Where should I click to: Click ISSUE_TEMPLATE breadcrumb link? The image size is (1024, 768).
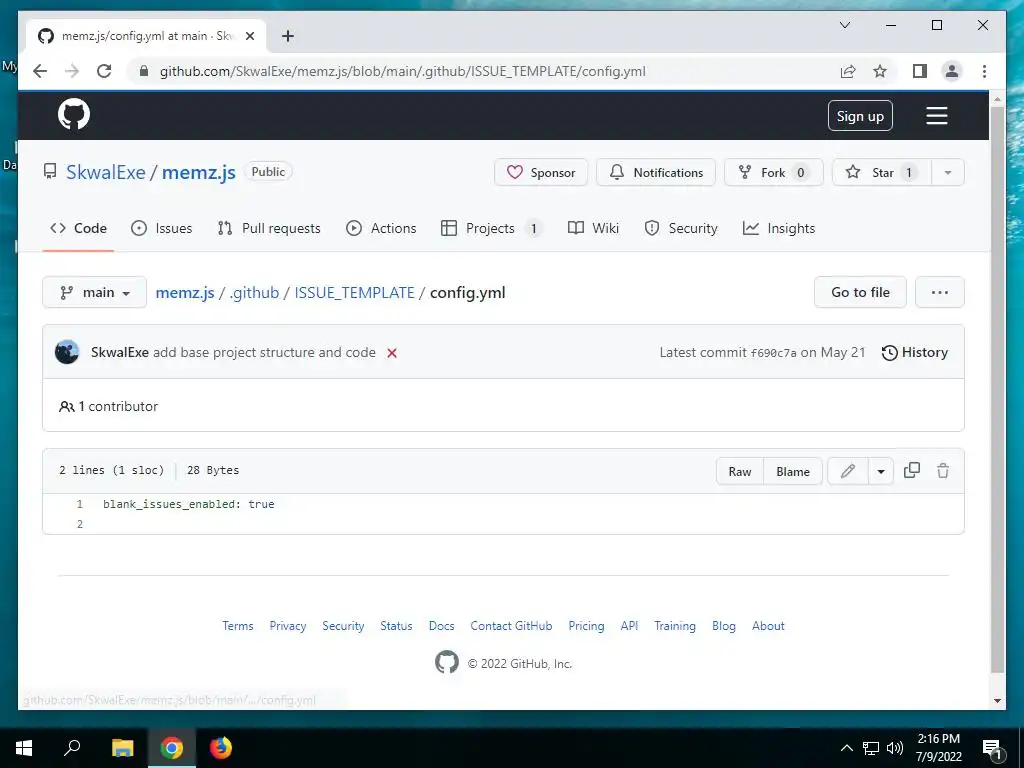[x=354, y=293]
